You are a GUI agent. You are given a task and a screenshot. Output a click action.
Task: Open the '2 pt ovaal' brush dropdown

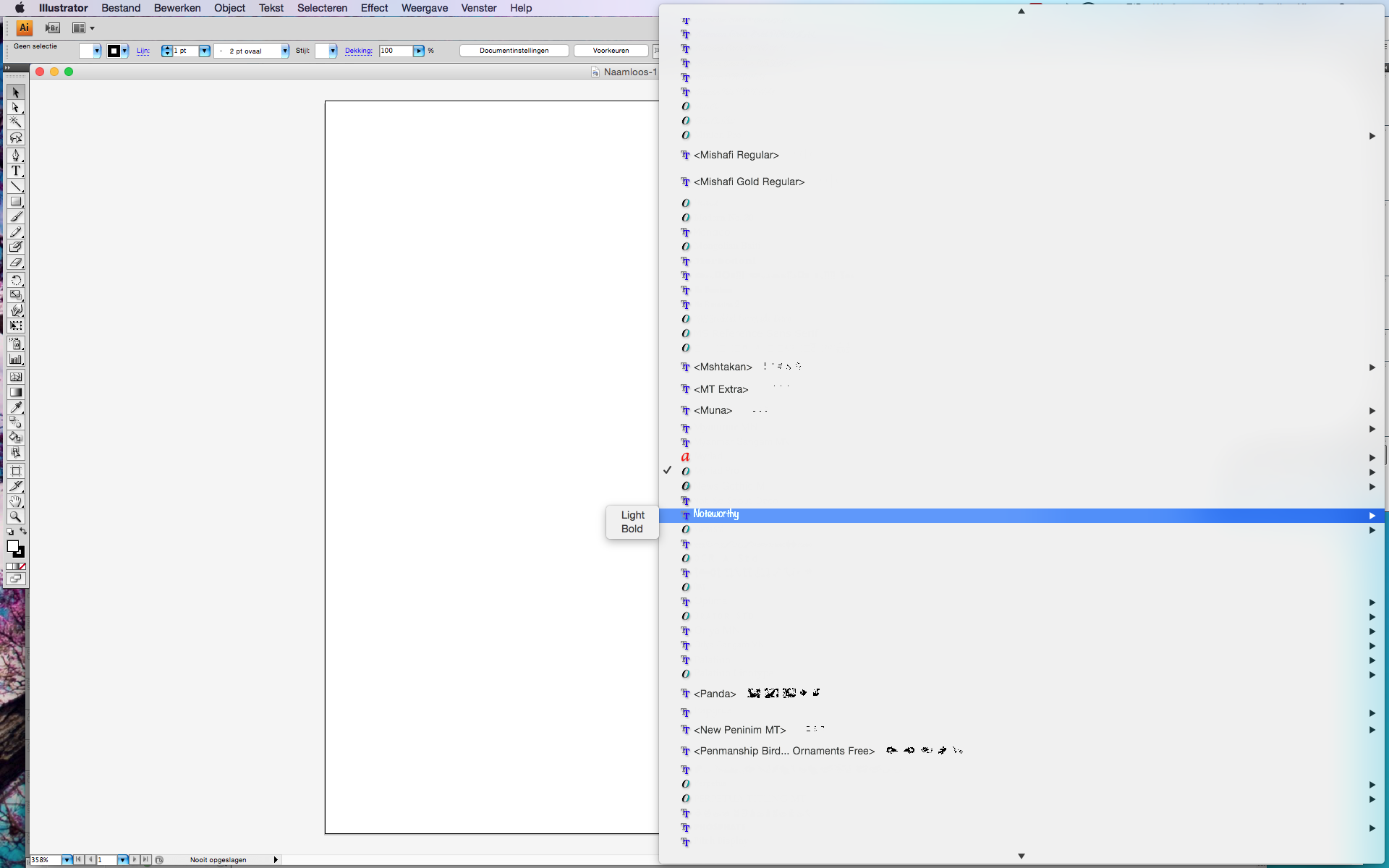click(285, 51)
